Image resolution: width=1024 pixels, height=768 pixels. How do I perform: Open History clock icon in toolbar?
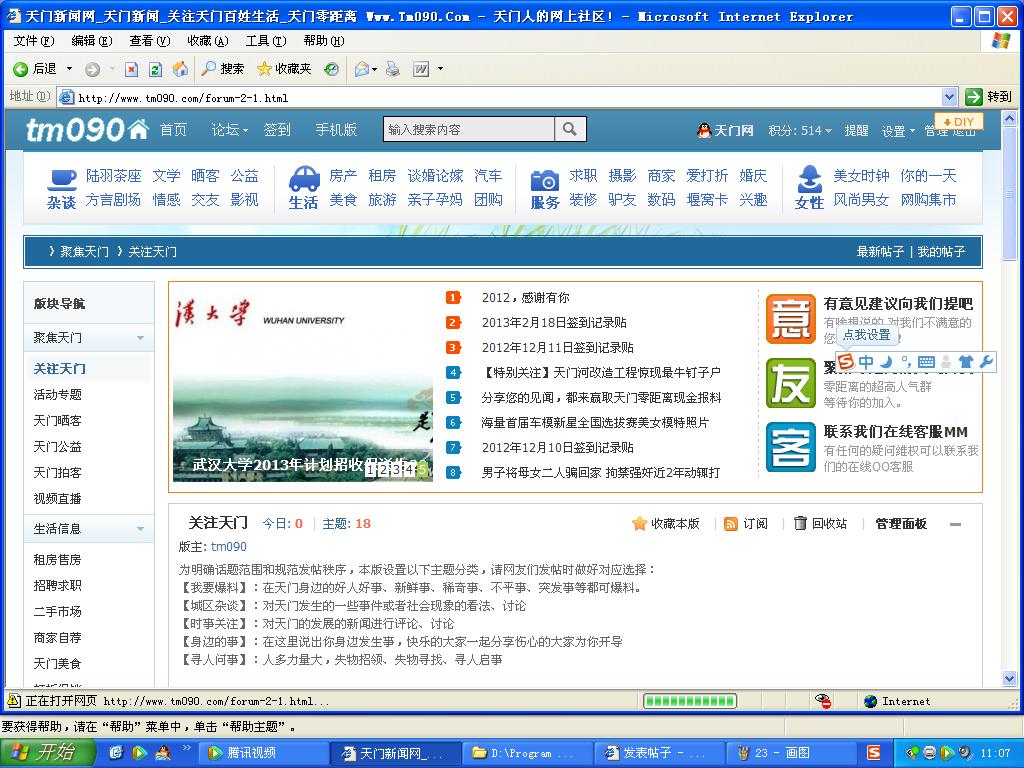(332, 69)
